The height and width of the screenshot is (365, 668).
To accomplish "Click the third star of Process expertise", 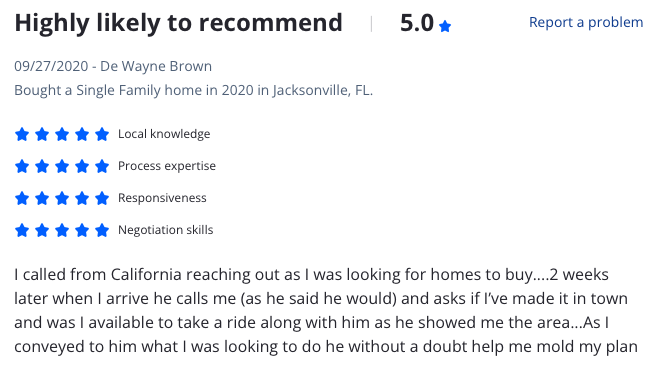I will pos(62,166).
